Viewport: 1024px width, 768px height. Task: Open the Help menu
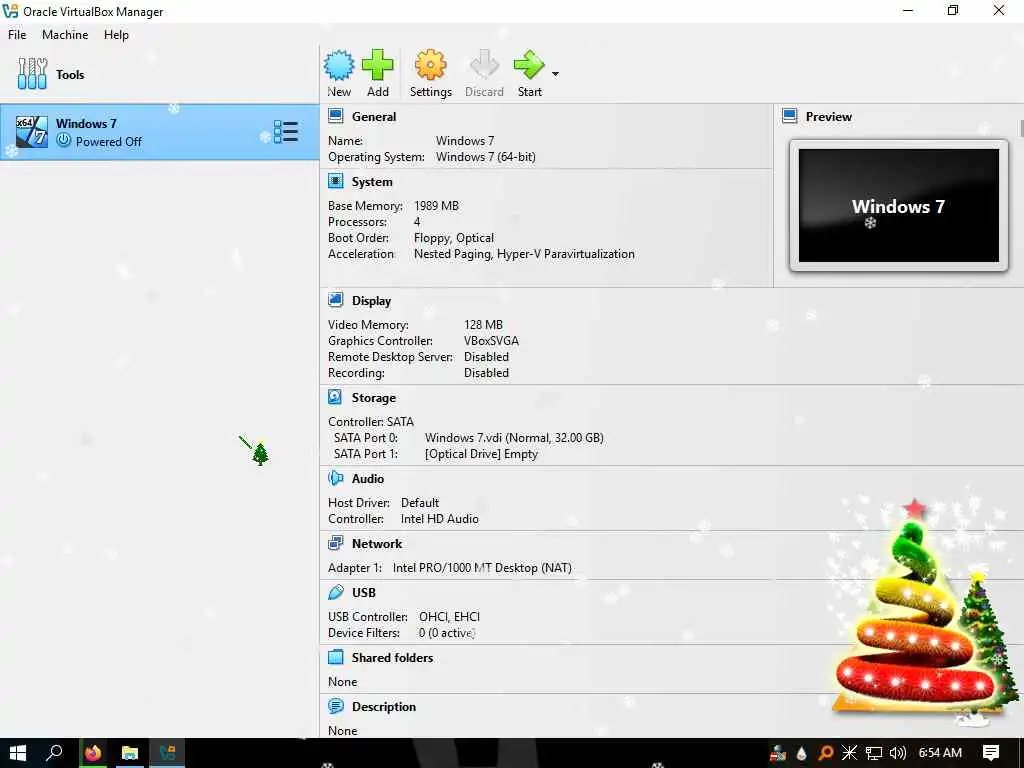pyautogui.click(x=116, y=35)
